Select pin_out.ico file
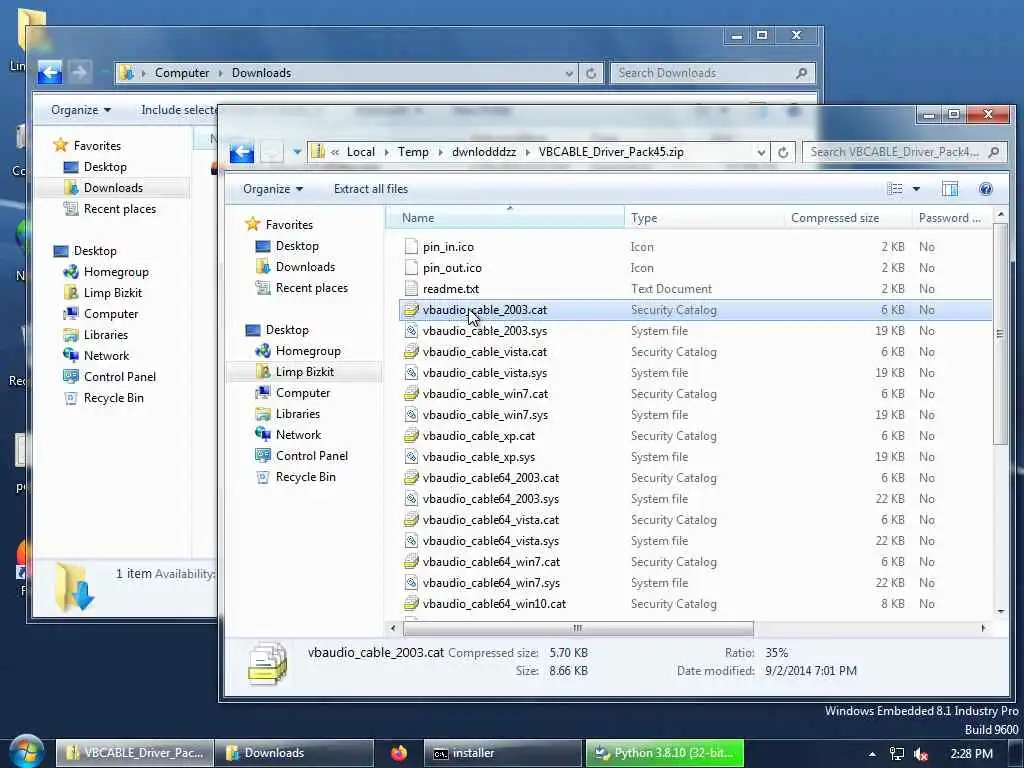This screenshot has width=1024, height=768. pyautogui.click(x=694, y=268)
